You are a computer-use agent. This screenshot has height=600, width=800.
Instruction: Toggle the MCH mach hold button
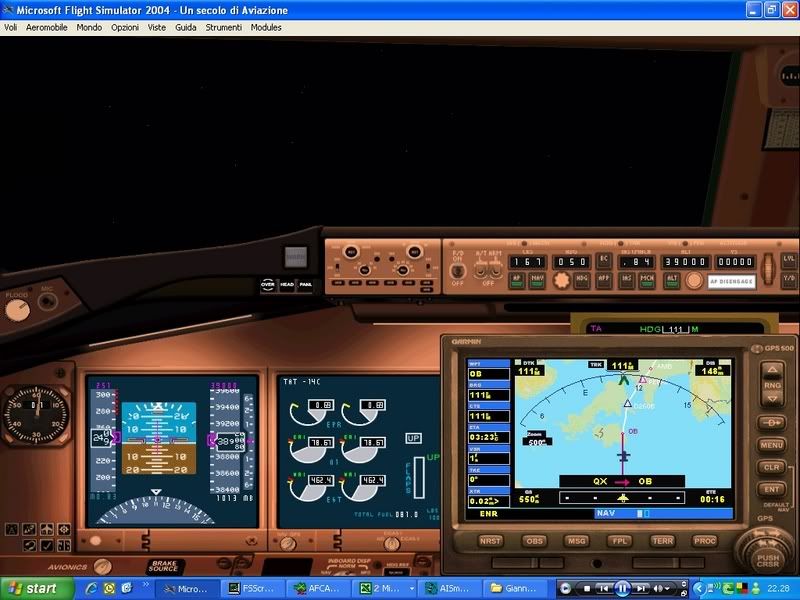(647, 280)
